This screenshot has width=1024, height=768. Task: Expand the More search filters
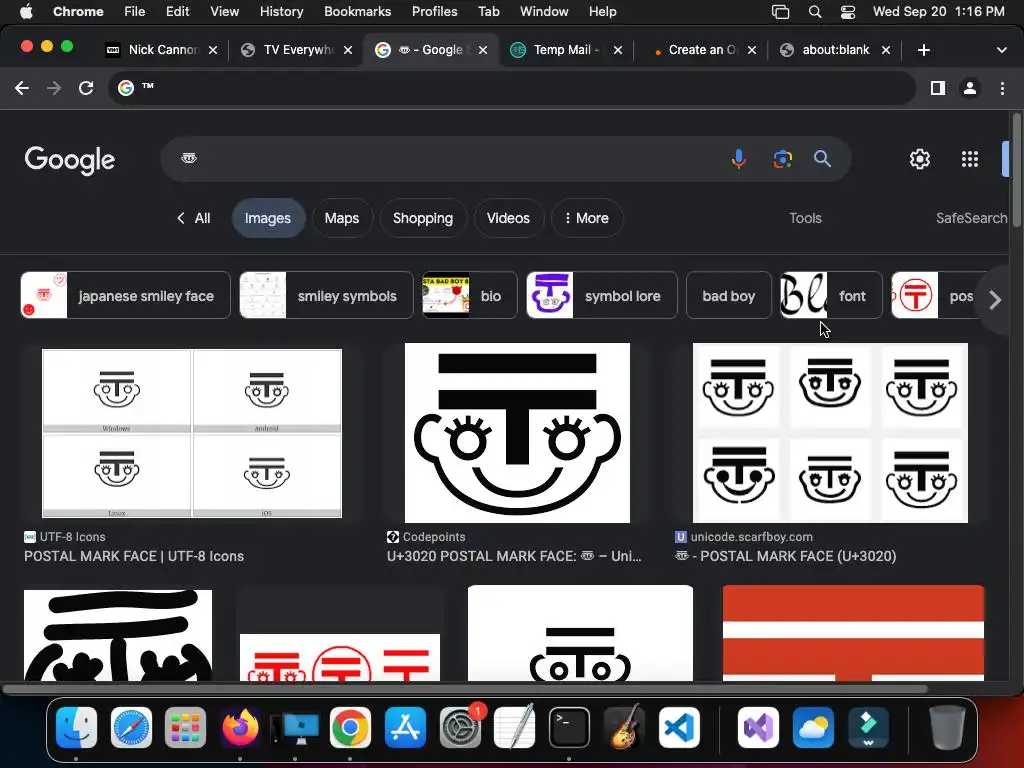tap(587, 218)
